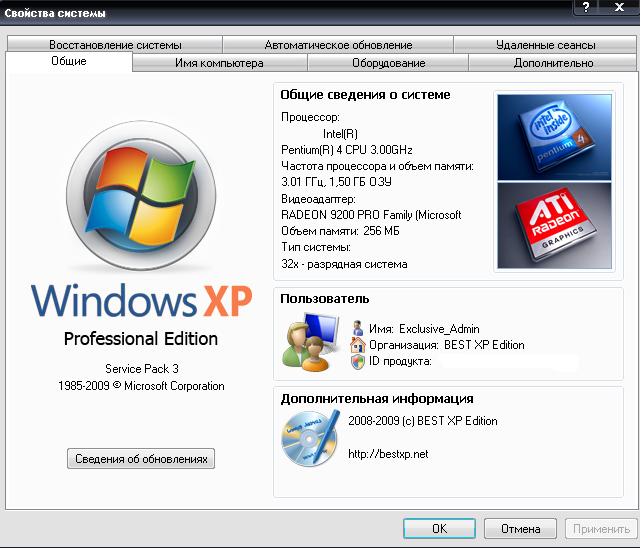The width and height of the screenshot is (641, 548).
Task: Go to the Удаленные сеансы tab
Action: tap(545, 45)
